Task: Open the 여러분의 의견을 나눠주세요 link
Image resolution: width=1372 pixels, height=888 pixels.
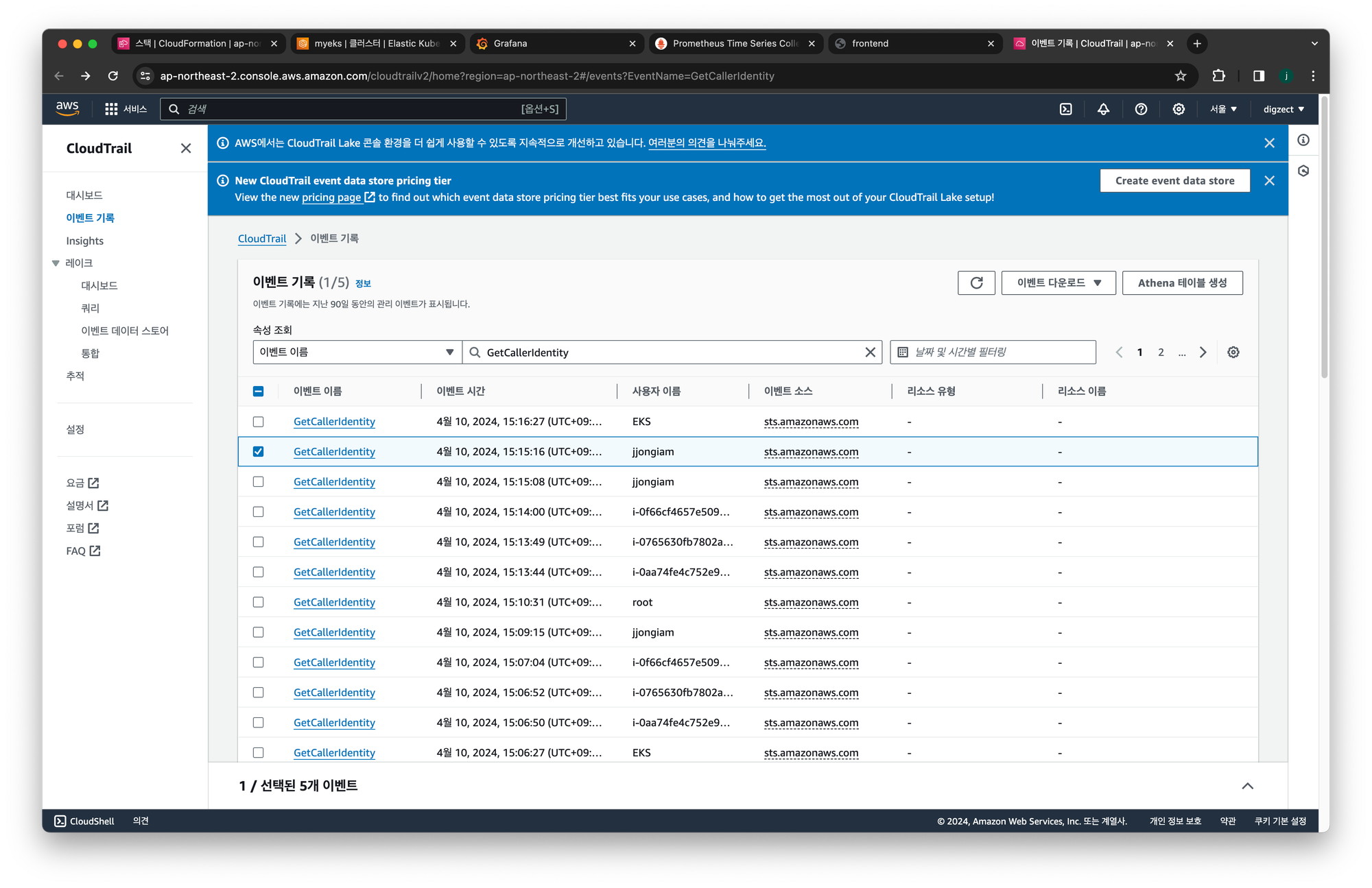Action: pos(707,143)
